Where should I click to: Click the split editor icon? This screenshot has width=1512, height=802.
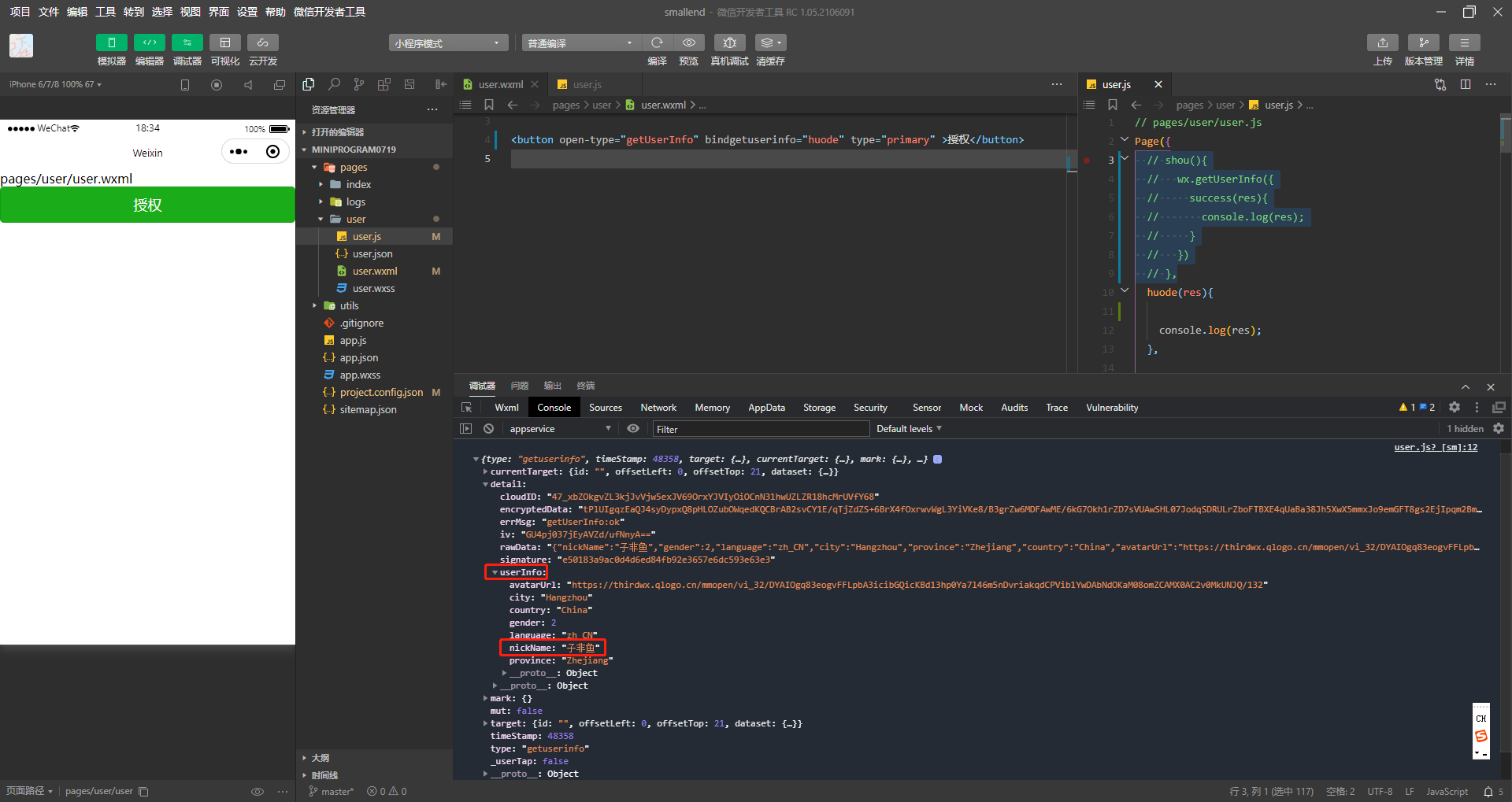[1466, 84]
